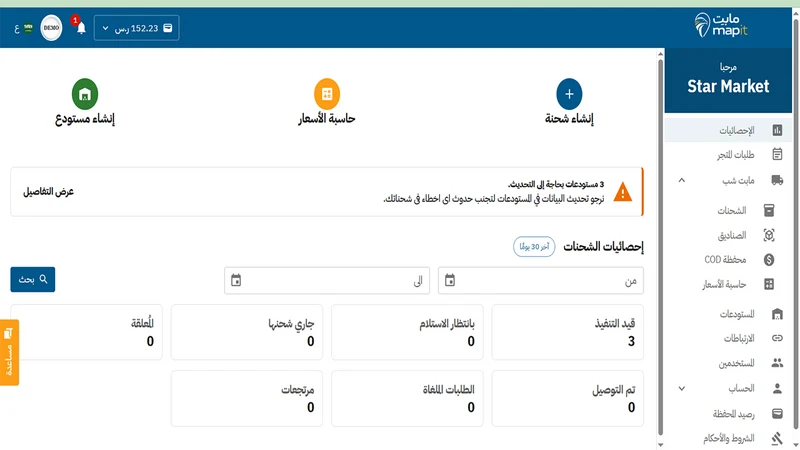Open the mapit logo home link
800x450 pixels.
720,25
